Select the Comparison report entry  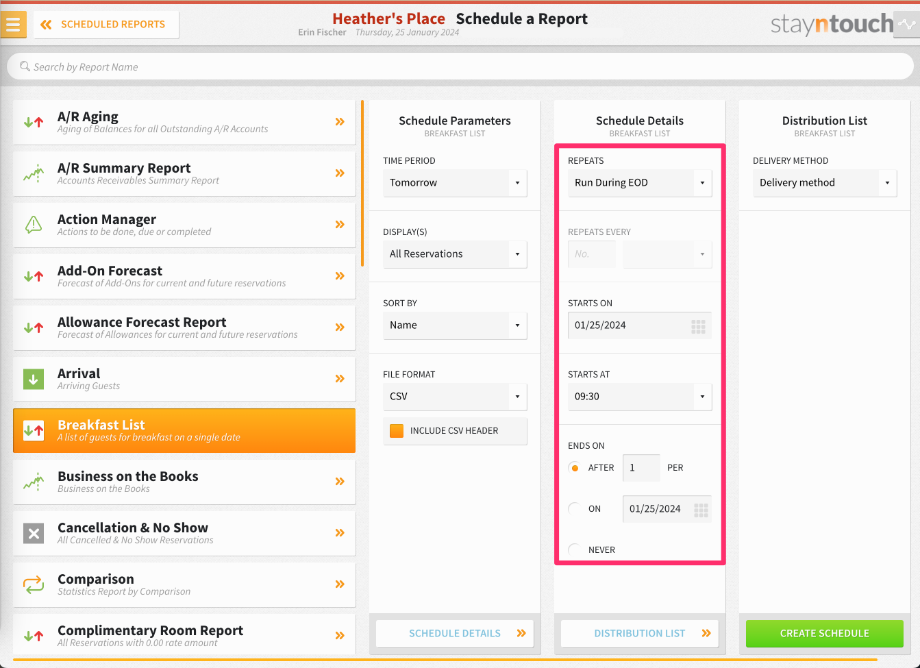[184, 584]
